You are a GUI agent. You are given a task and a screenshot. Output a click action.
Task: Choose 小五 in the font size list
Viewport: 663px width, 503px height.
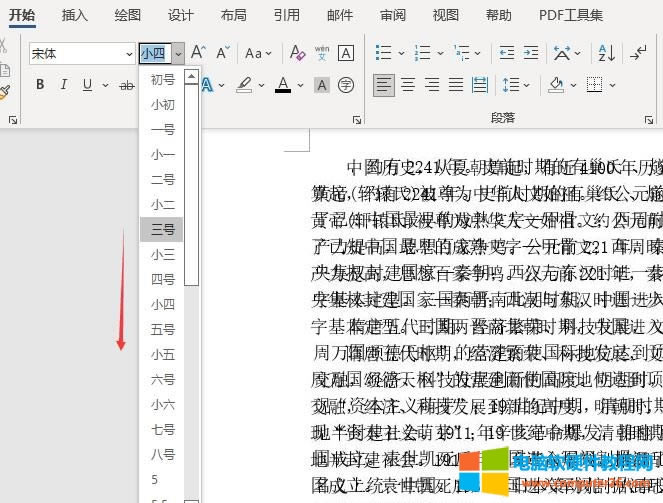(x=162, y=354)
